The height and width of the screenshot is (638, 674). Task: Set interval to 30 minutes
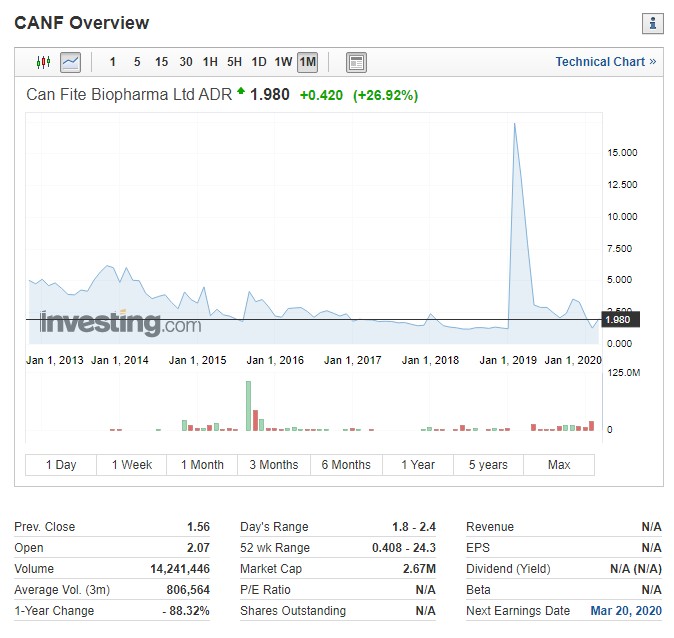coord(186,62)
